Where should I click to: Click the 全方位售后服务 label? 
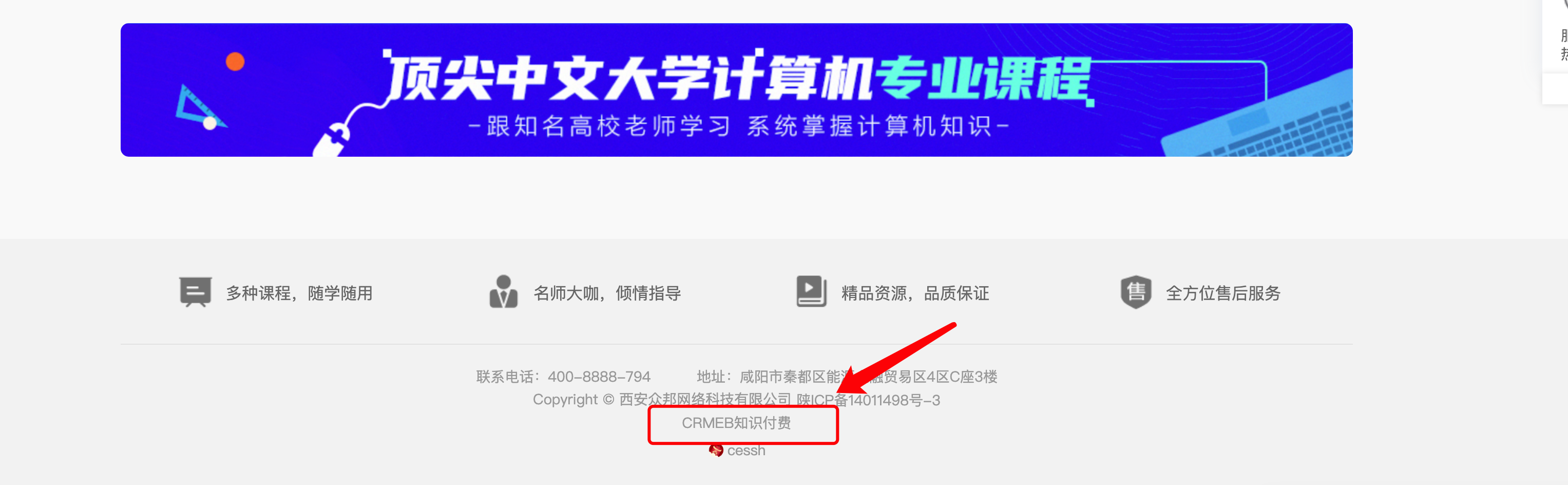pos(1223,293)
